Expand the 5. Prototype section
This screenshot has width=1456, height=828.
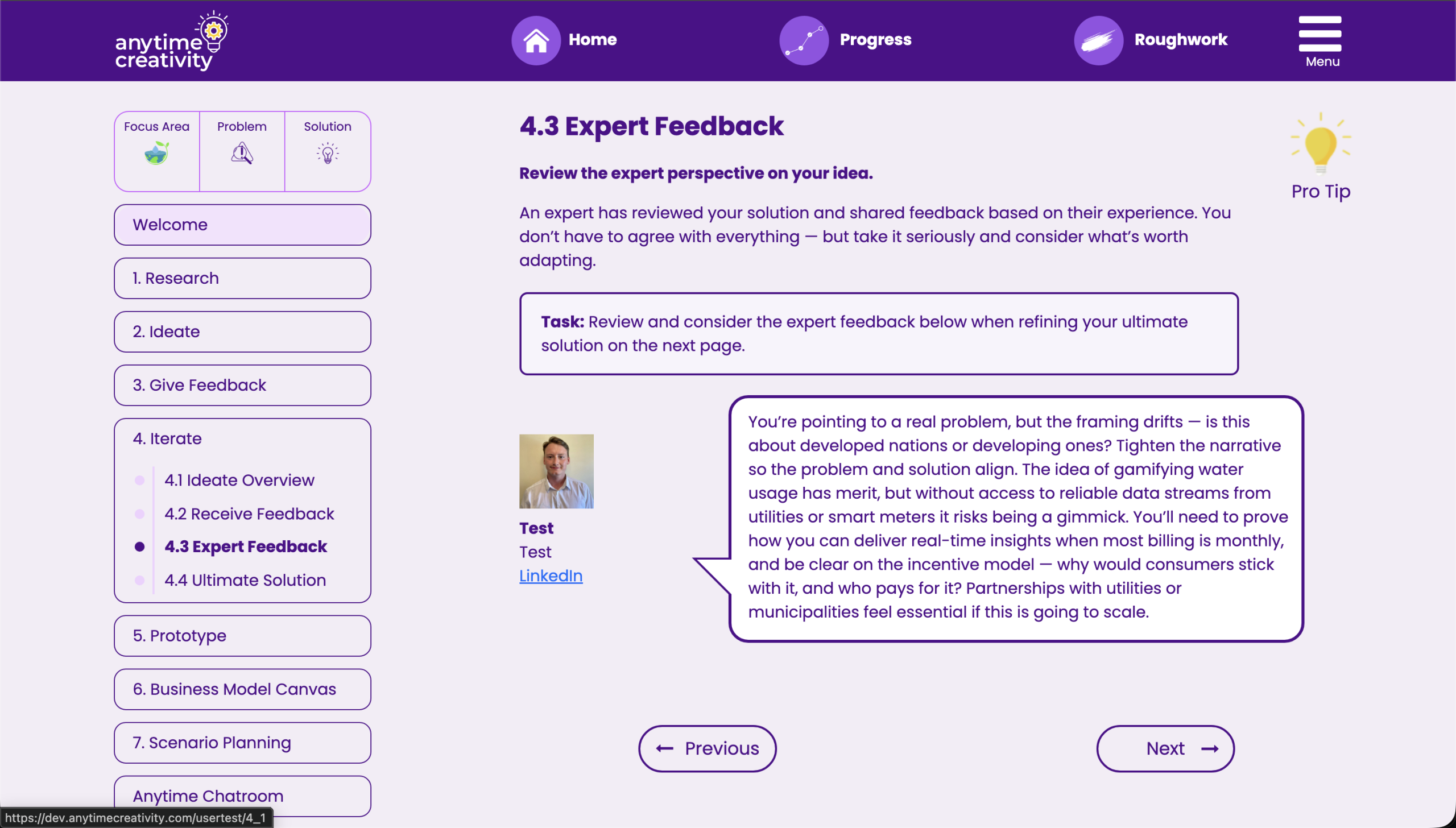[x=242, y=635]
